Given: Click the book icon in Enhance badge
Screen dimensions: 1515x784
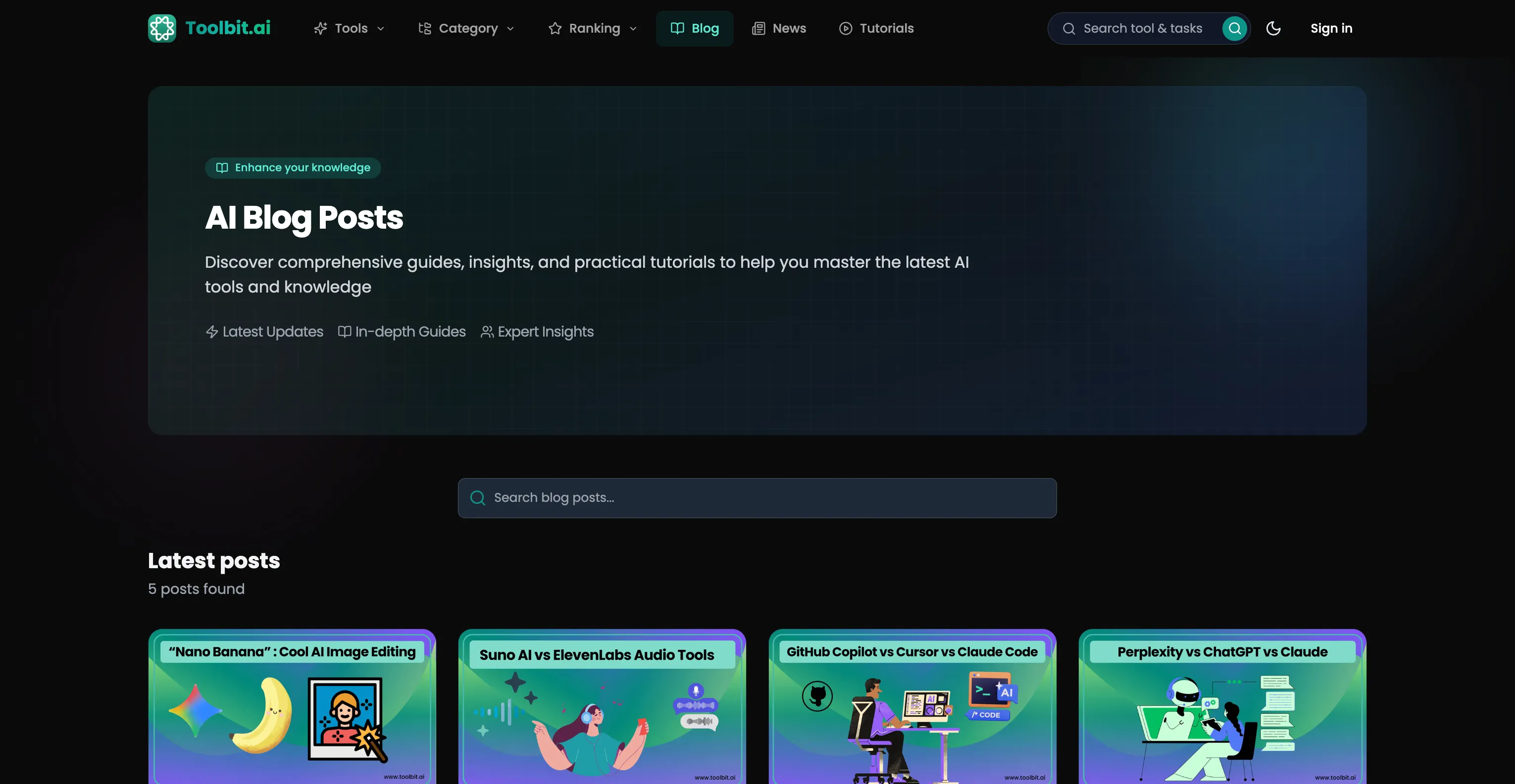Looking at the screenshot, I should pyautogui.click(x=222, y=168).
